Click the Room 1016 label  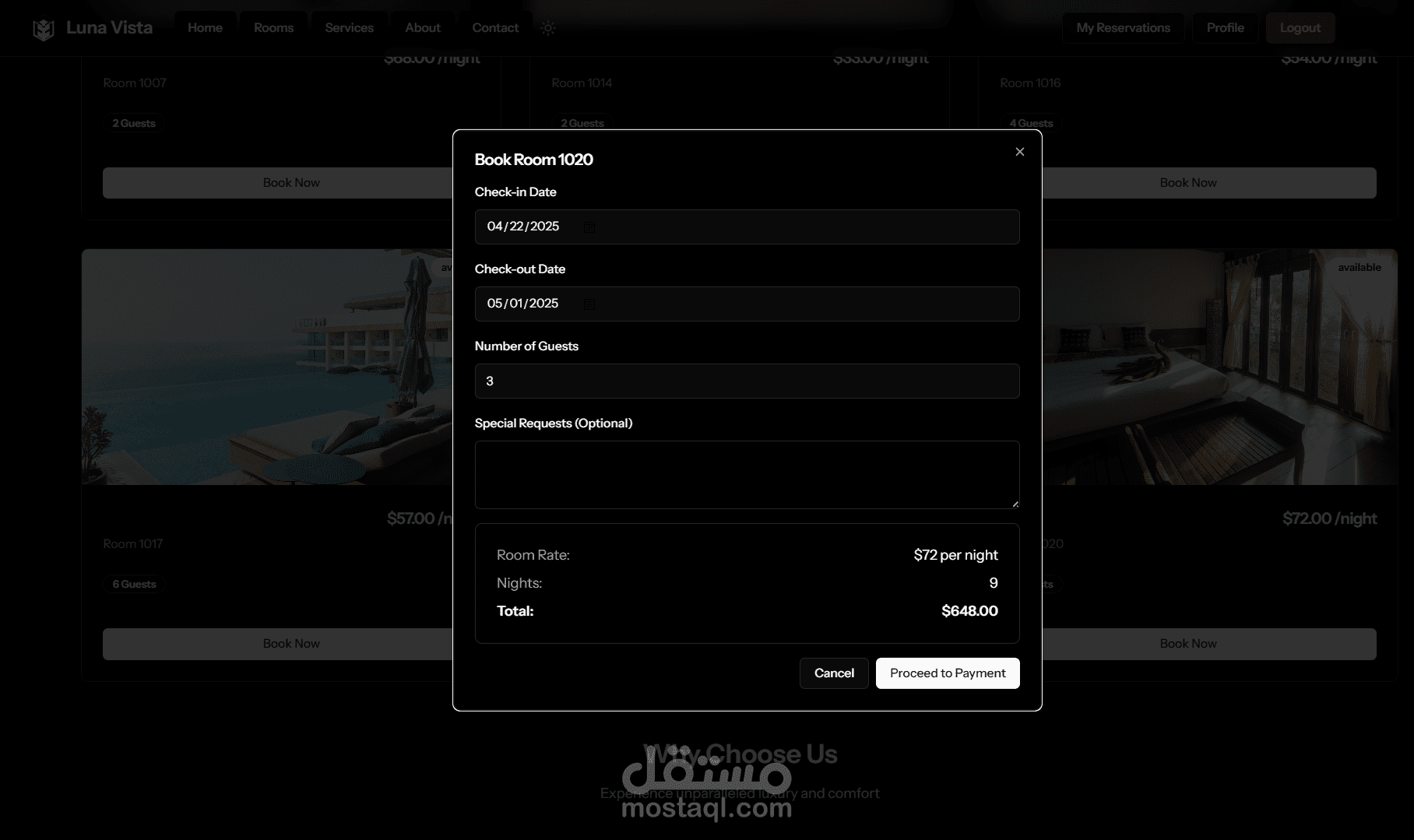[1030, 83]
